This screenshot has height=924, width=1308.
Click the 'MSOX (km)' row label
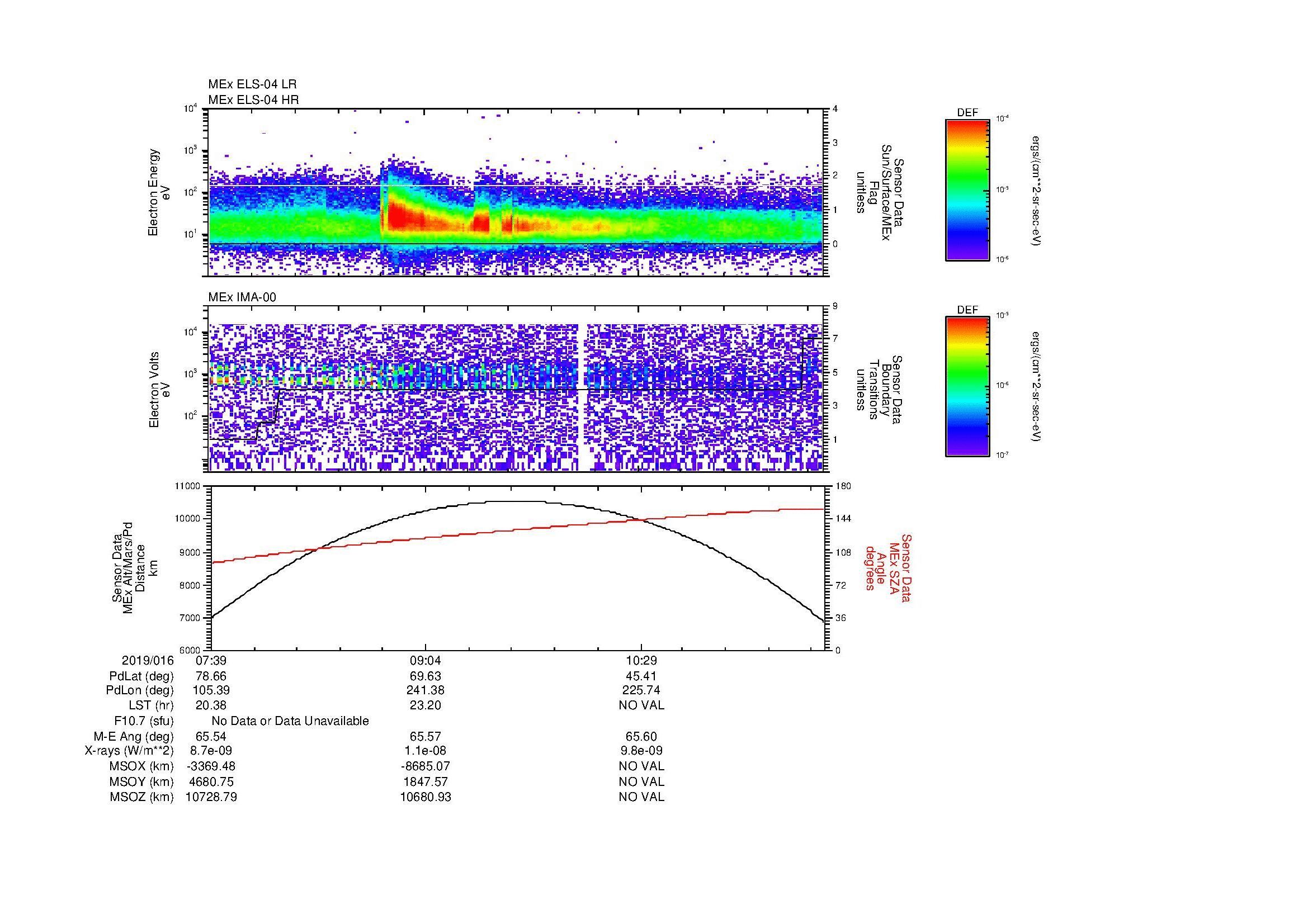tap(141, 766)
